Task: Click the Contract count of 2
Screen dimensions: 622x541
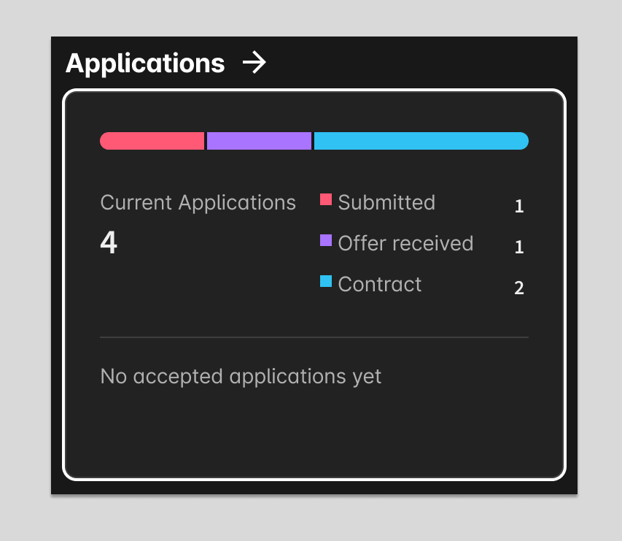Action: point(519,288)
